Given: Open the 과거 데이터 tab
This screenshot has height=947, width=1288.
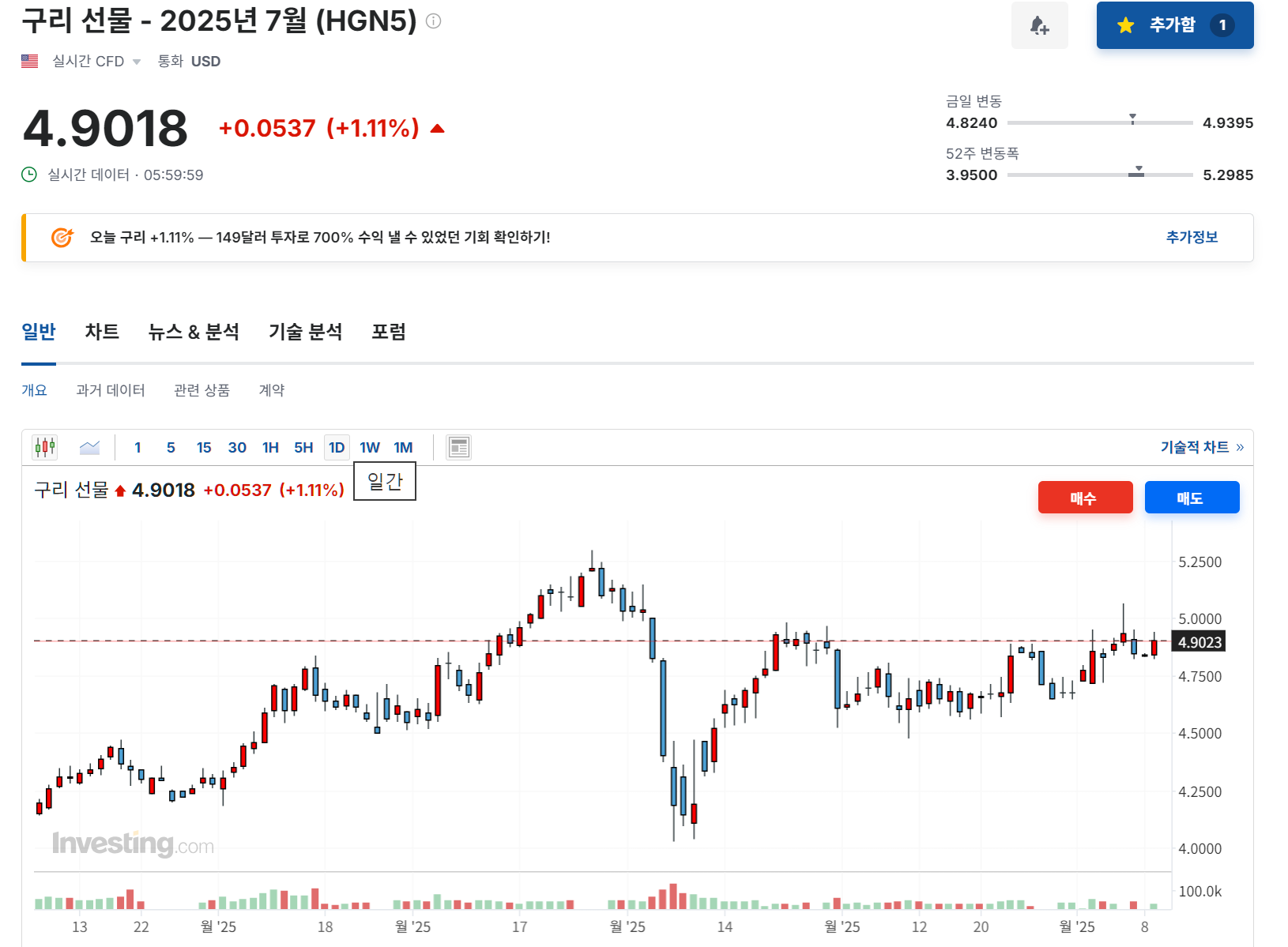Looking at the screenshot, I should (111, 389).
